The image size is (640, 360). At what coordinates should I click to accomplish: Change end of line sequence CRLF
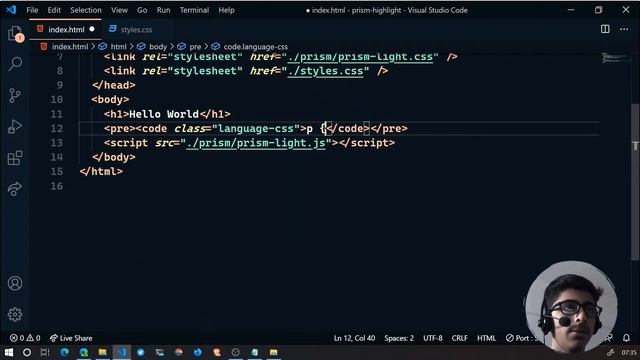(460, 338)
